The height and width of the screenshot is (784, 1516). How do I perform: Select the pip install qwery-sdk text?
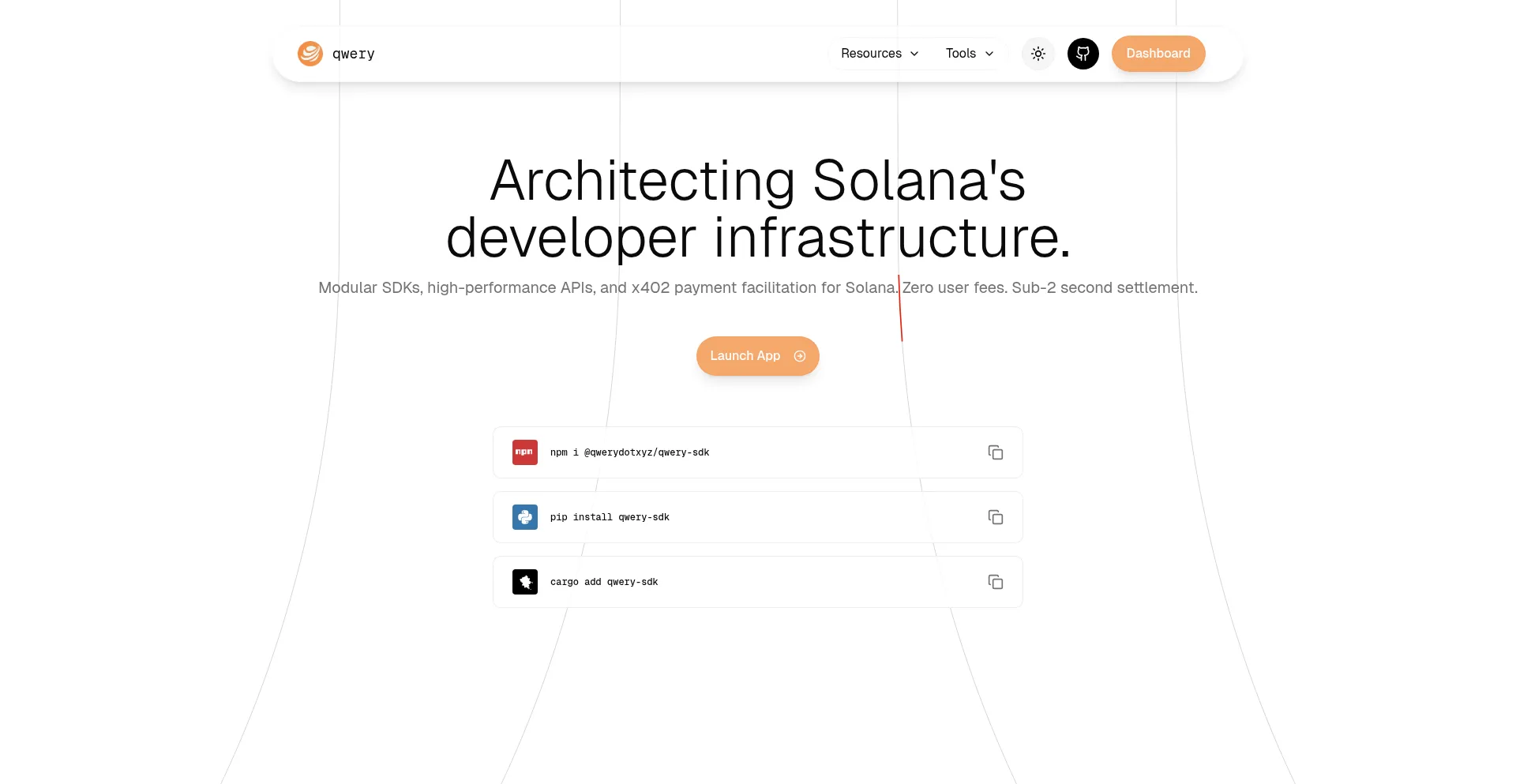click(x=610, y=517)
